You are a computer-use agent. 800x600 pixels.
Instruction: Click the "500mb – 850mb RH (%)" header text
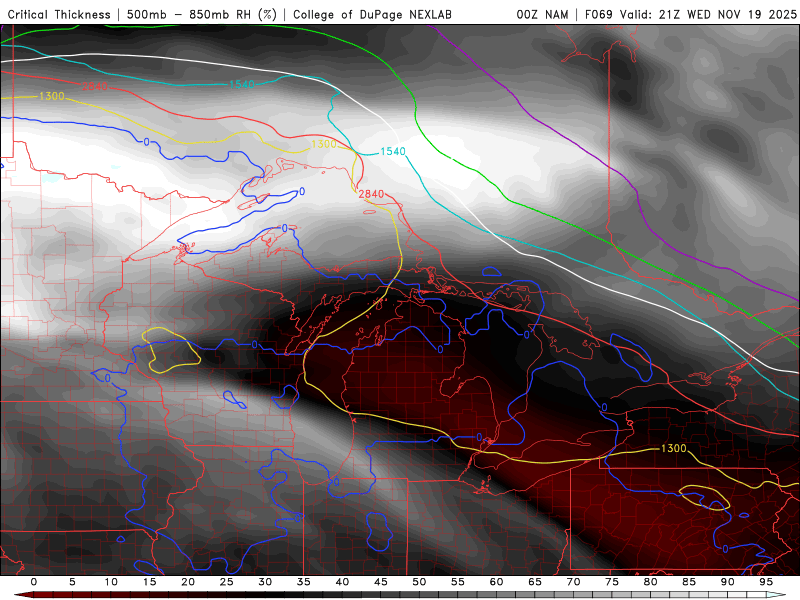coord(202,15)
